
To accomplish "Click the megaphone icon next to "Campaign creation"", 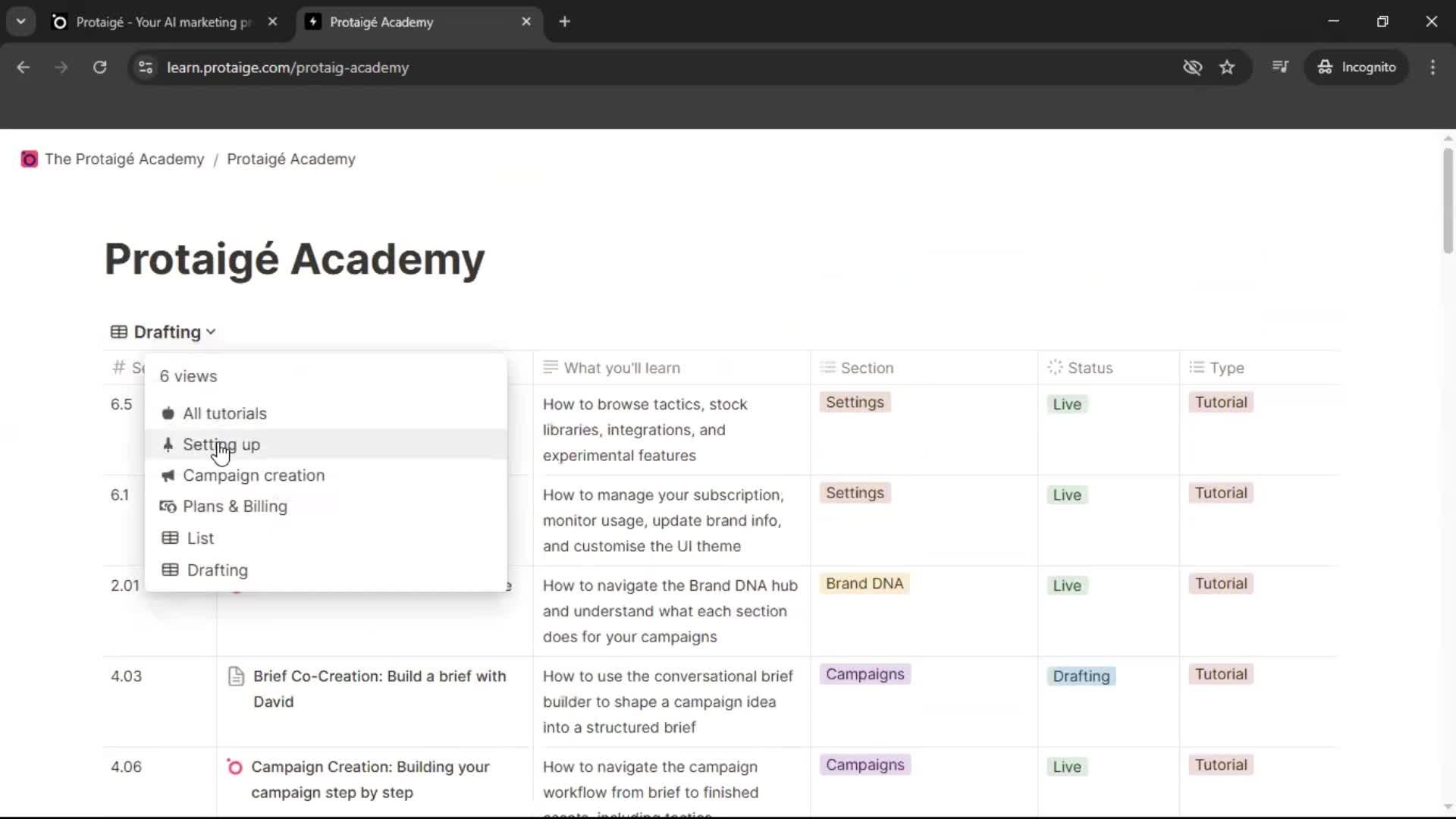I will (168, 475).
